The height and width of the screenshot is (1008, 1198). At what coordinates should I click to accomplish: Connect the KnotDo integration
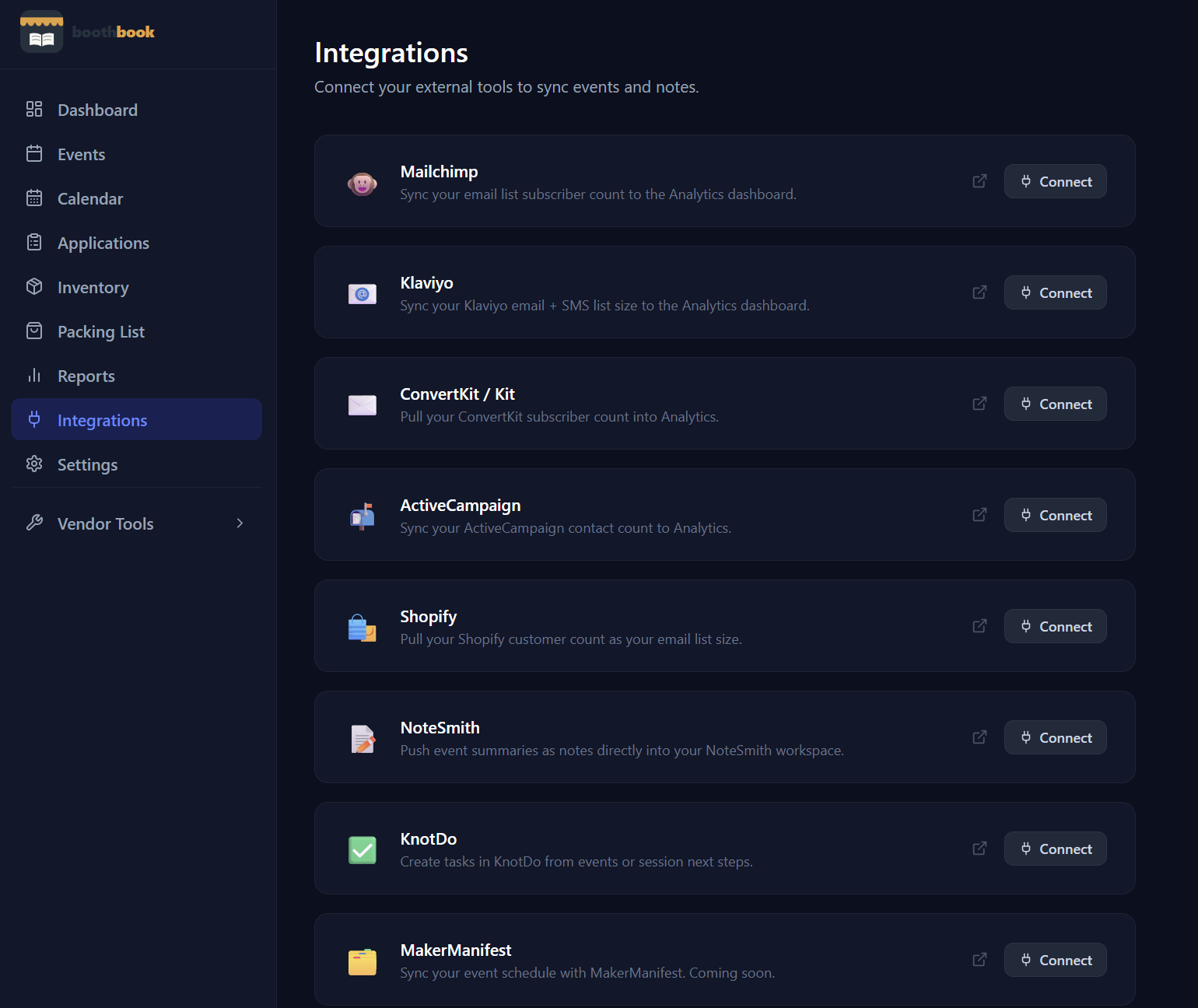coord(1055,849)
